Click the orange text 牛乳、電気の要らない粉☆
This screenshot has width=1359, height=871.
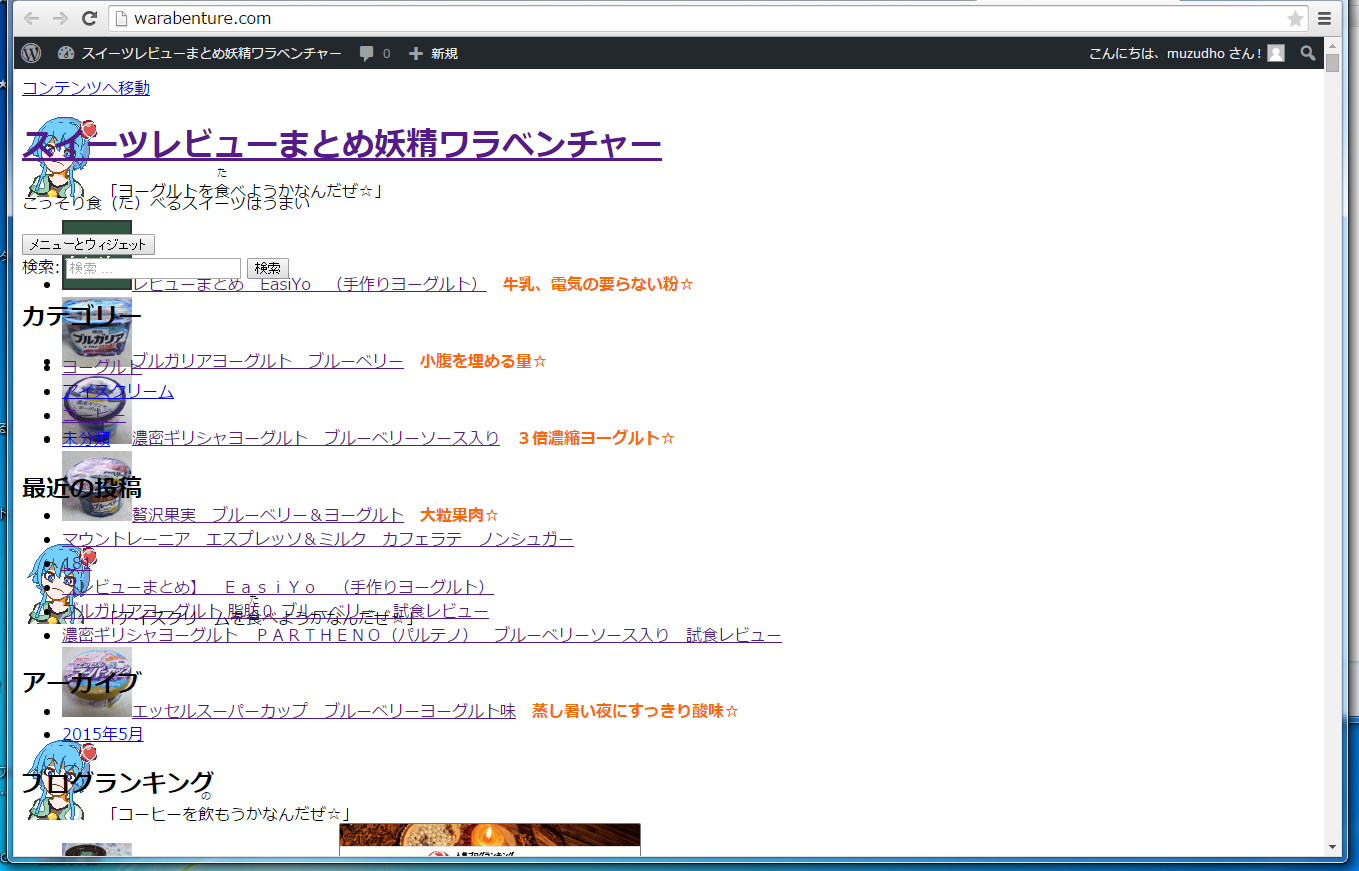598,284
